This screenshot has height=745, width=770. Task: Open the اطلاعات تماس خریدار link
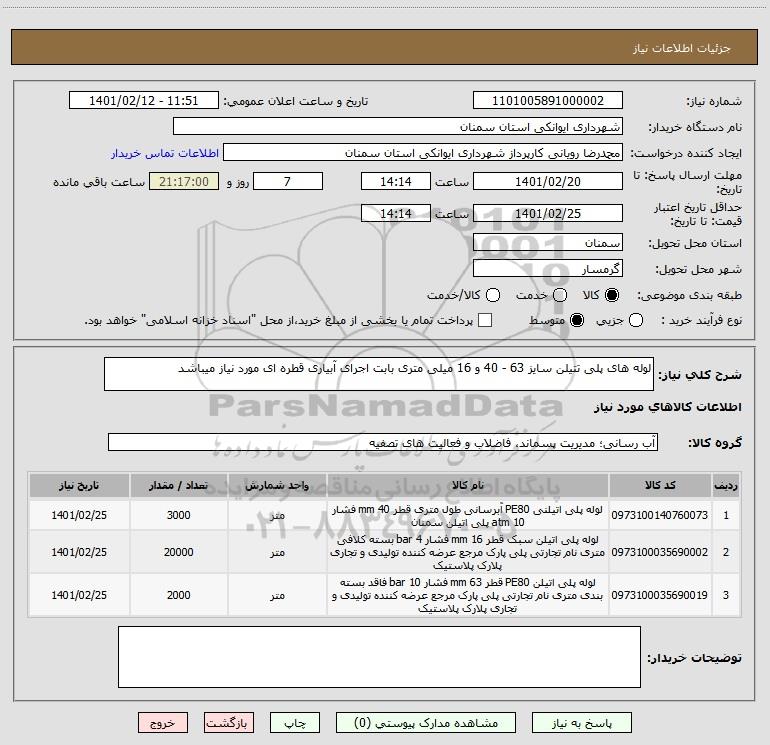point(165,153)
